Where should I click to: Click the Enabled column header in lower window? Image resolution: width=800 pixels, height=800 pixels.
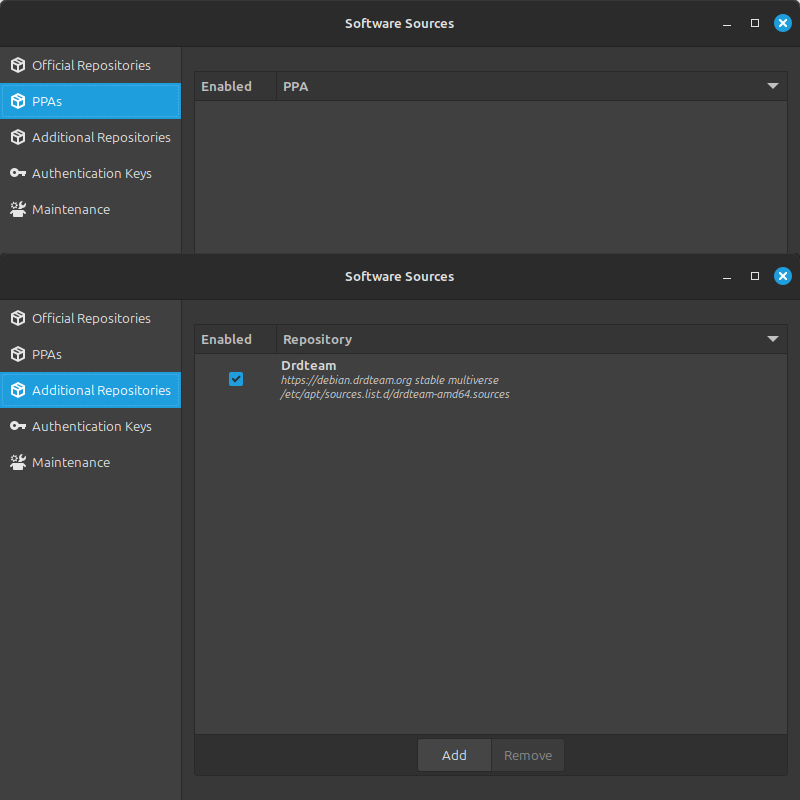(236, 339)
